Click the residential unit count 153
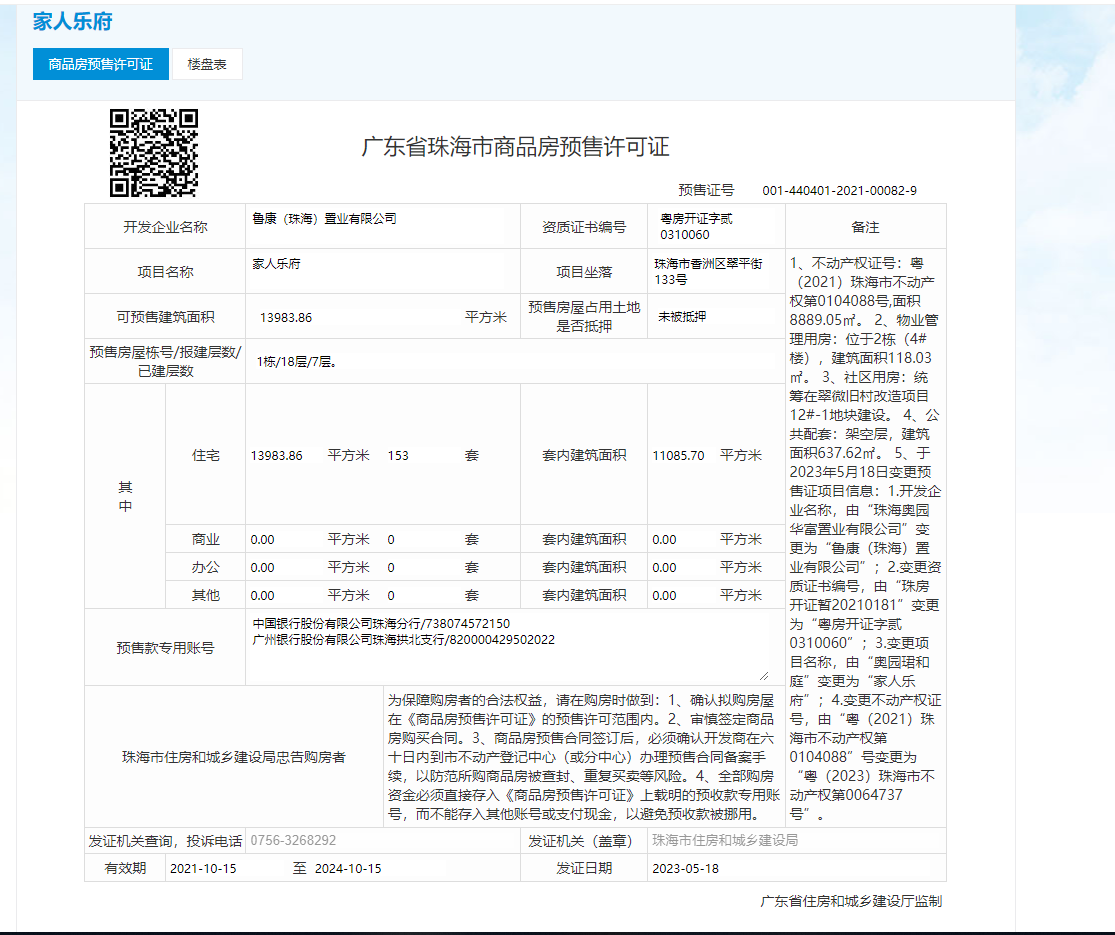This screenshot has width=1115, height=935. [398, 455]
